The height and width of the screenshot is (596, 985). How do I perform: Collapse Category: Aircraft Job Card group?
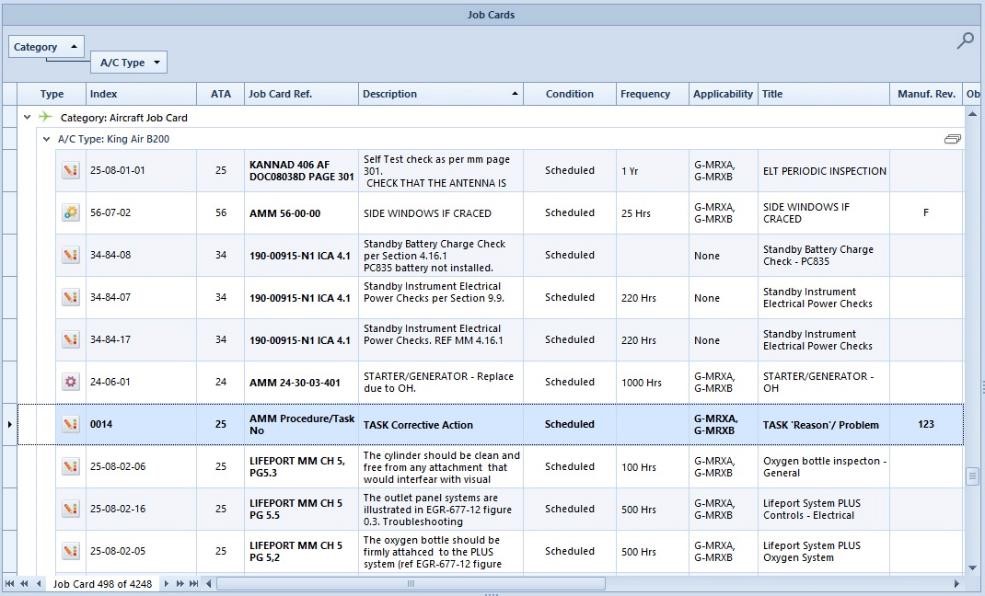[27, 117]
